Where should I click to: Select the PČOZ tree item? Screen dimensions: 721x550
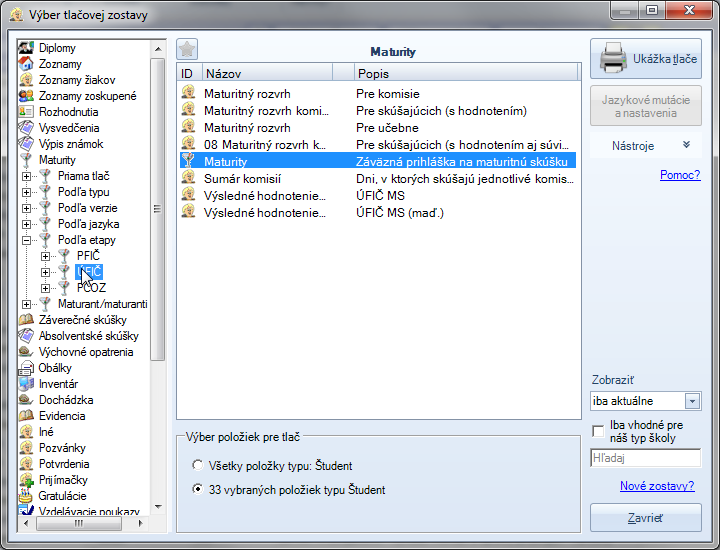pyautogui.click(x=91, y=288)
